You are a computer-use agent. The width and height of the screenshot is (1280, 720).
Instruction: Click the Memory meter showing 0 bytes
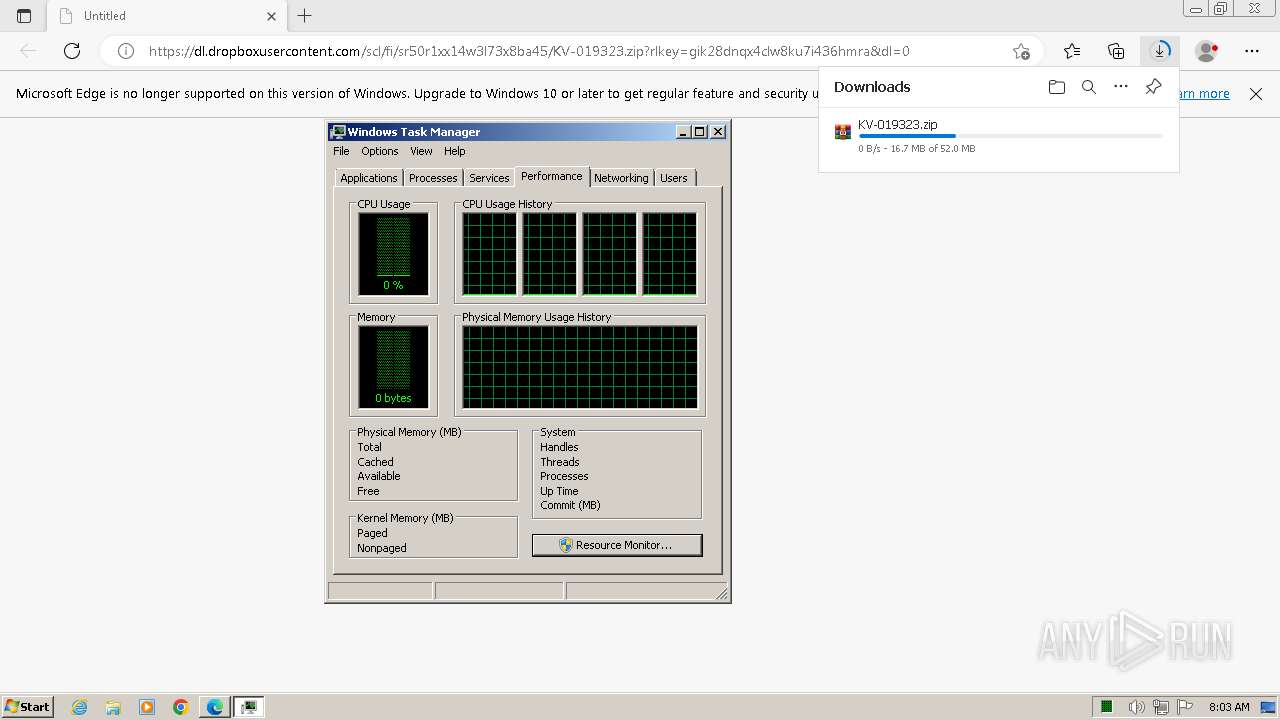click(393, 367)
